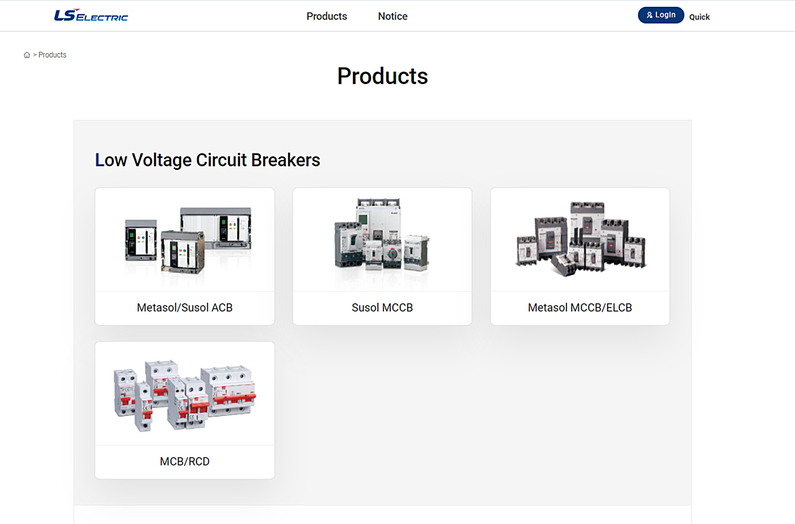Select the MCB/RCD label
The width and height of the screenshot is (795, 524).
pos(185,461)
